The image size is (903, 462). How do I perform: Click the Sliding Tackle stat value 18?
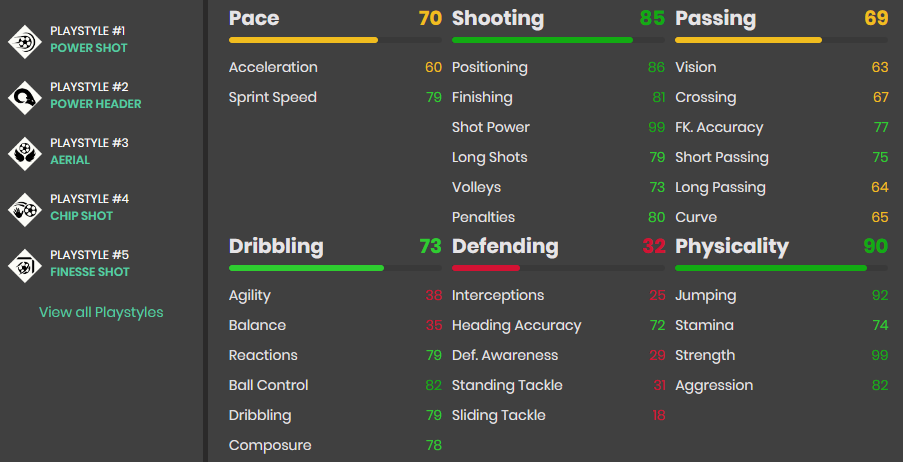coord(659,415)
